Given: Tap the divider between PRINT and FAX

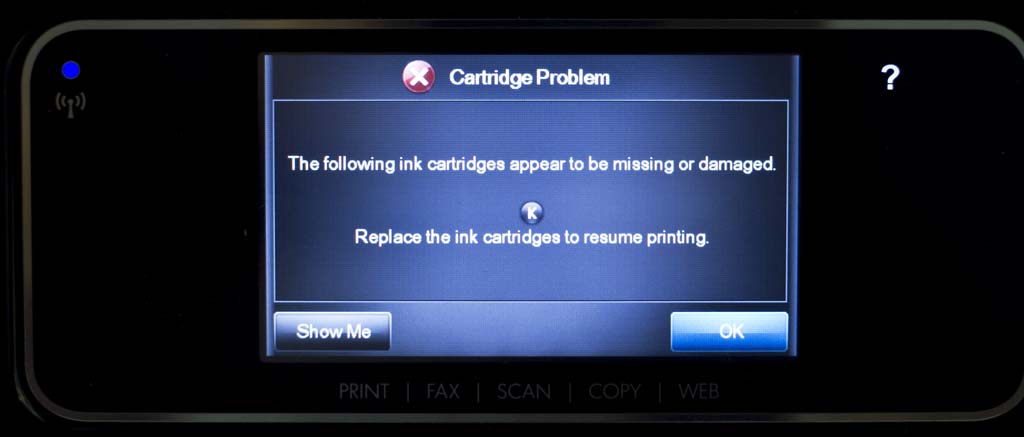Looking at the screenshot, I should pos(408,392).
